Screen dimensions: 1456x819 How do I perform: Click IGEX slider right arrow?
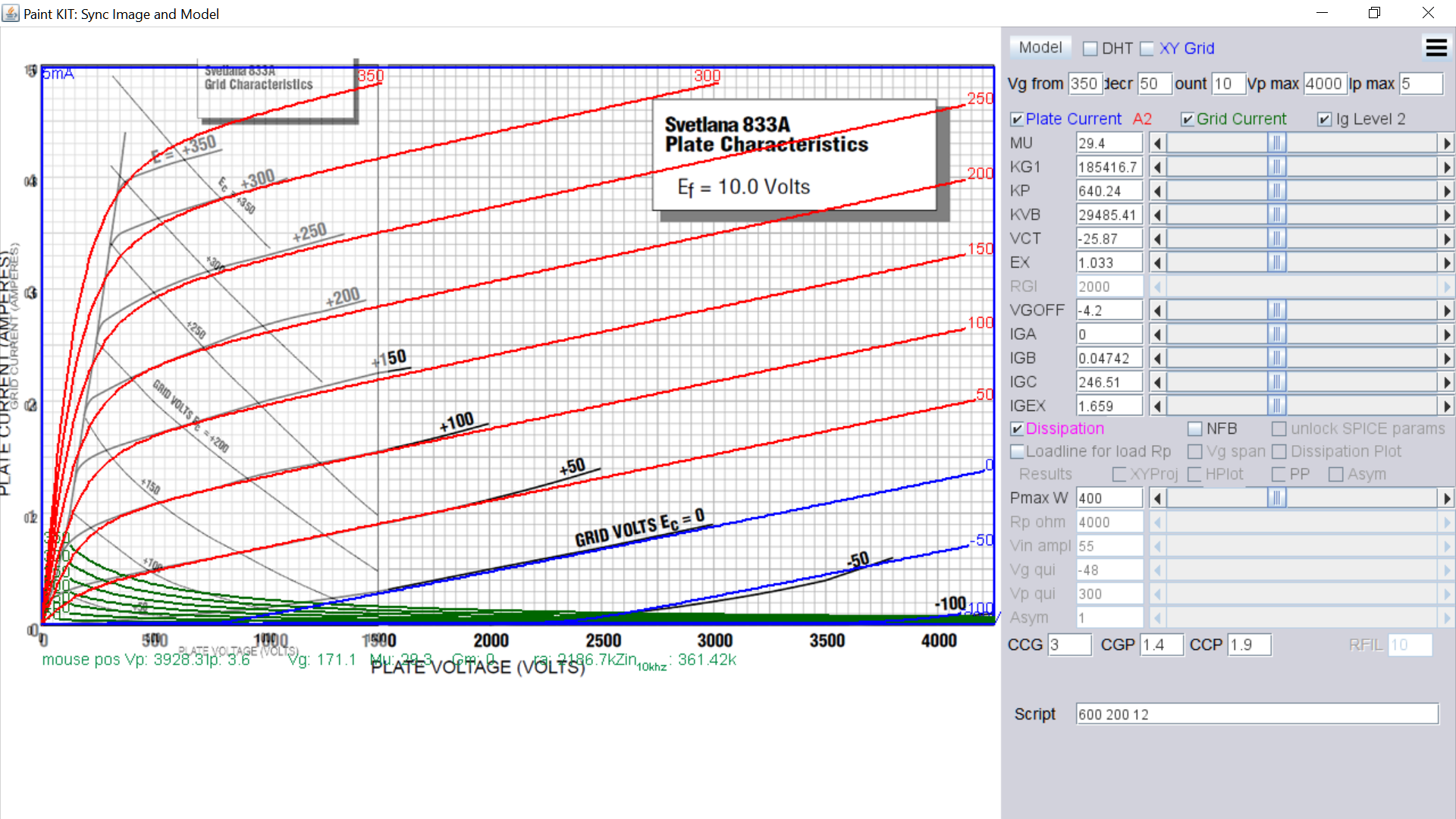[x=1446, y=406]
